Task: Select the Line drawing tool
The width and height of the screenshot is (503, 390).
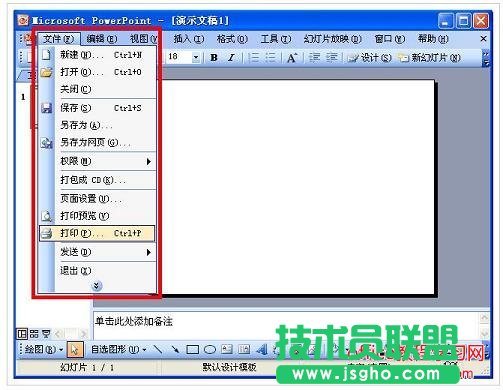Action: pyautogui.click(x=157, y=349)
